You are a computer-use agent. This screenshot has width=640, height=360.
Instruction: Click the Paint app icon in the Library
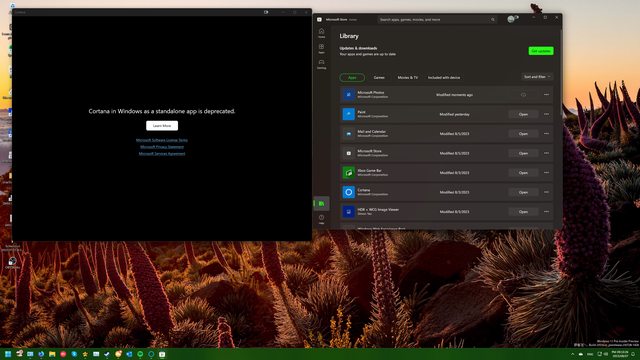pyautogui.click(x=349, y=114)
